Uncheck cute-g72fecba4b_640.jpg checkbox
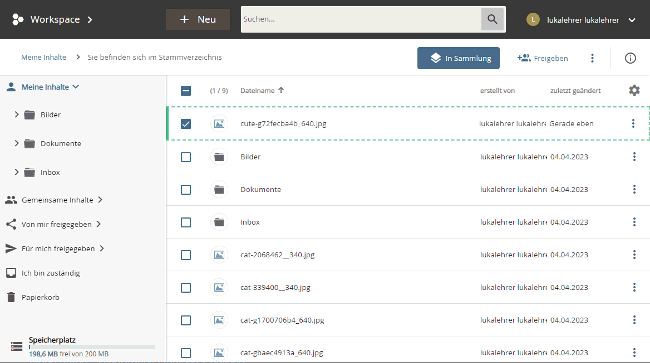650x363 pixels. coord(186,123)
